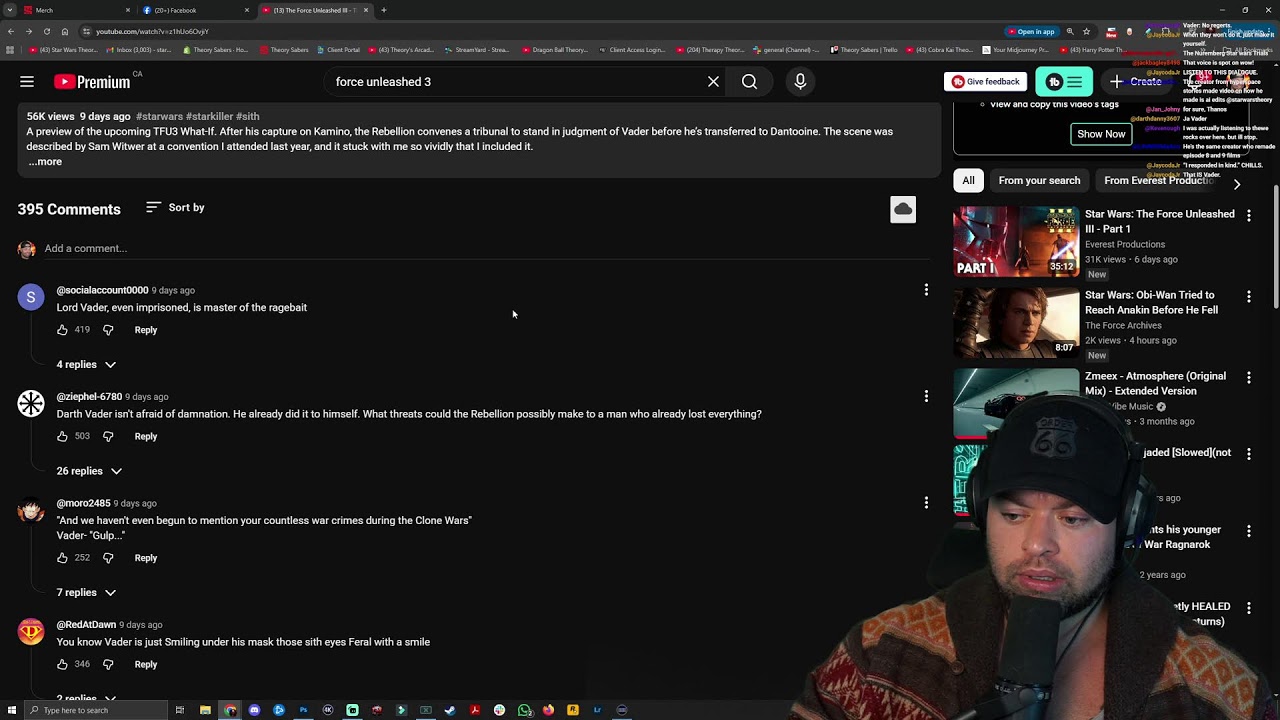Dislike the @socialaccount0000 comment
The height and width of the screenshot is (720, 1280).
(108, 330)
